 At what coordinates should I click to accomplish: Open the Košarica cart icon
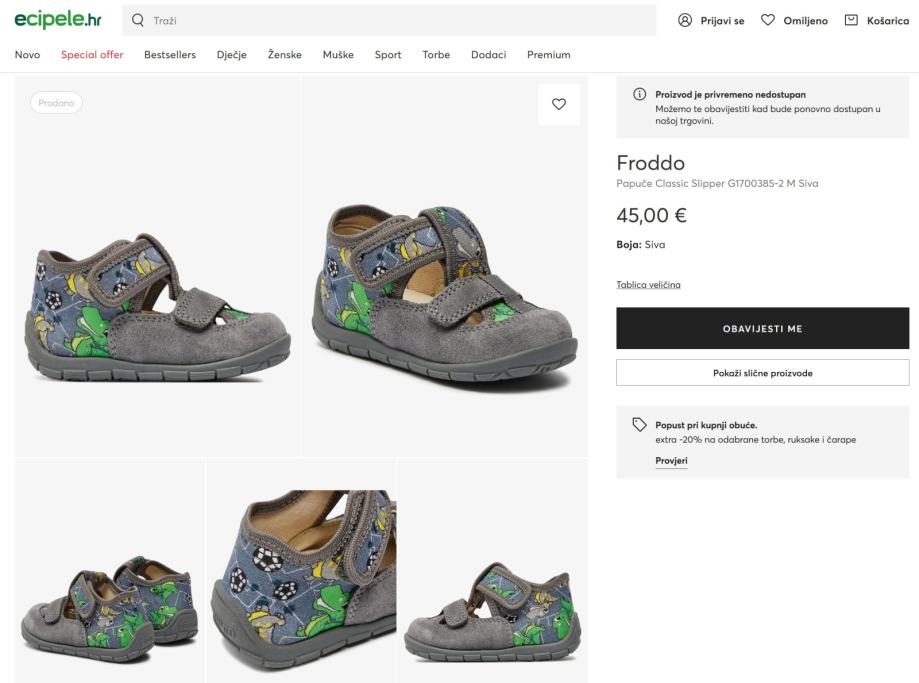click(x=851, y=20)
